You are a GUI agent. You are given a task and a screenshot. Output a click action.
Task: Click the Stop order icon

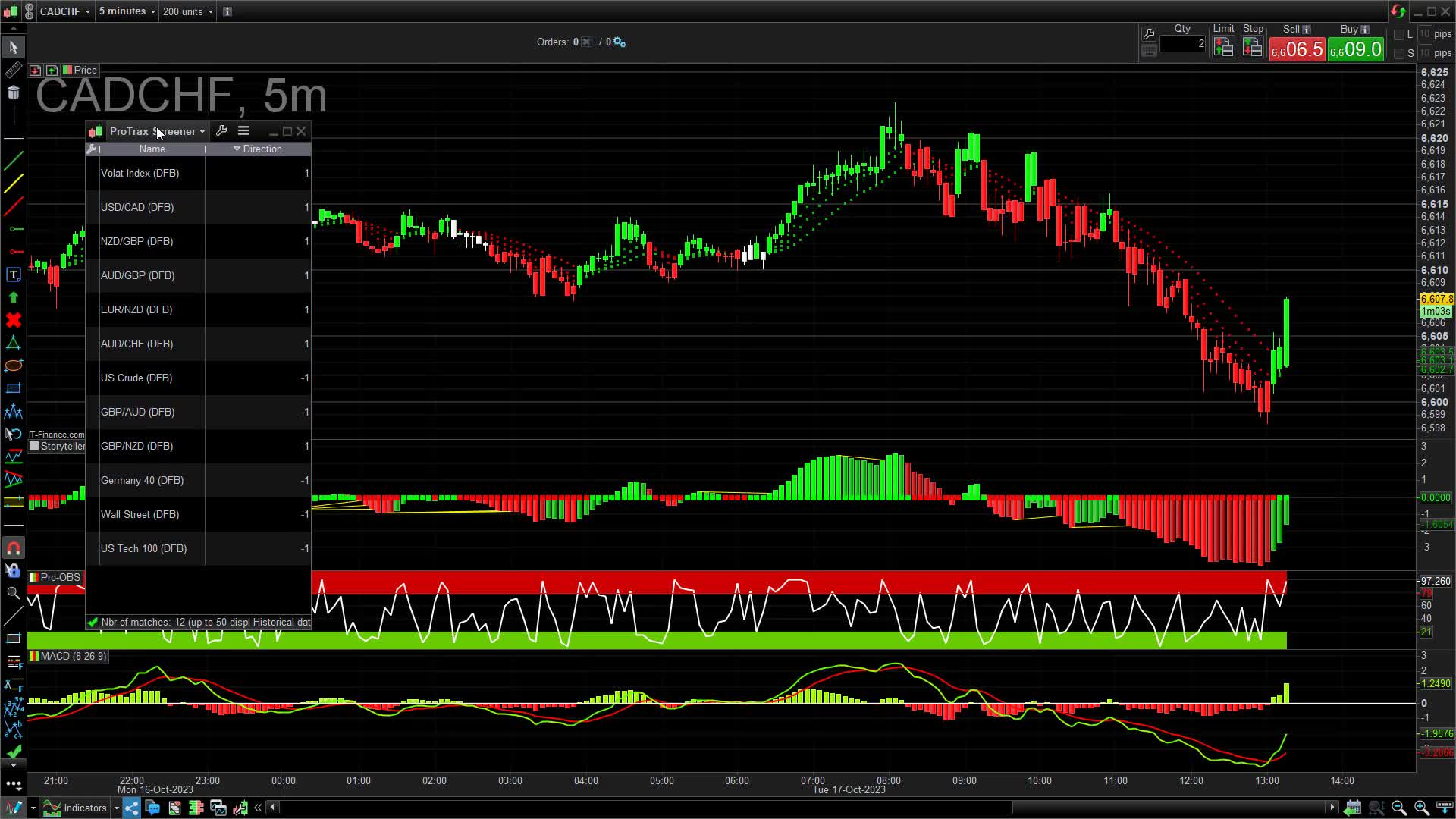(x=1252, y=49)
